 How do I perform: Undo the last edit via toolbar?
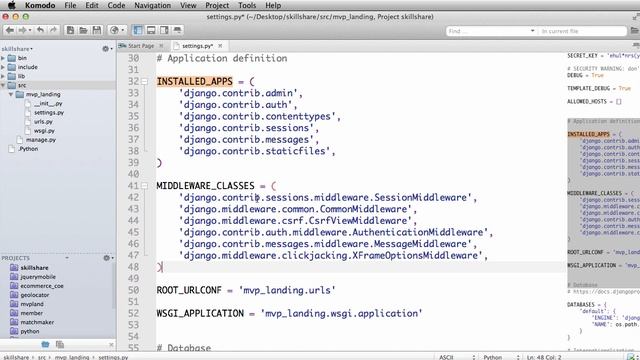point(40,30)
